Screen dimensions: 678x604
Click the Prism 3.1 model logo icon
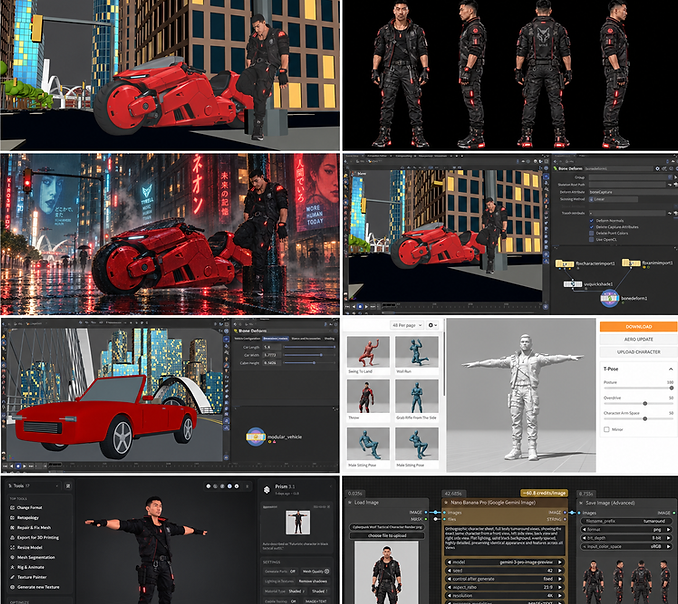pyautogui.click(x=267, y=489)
